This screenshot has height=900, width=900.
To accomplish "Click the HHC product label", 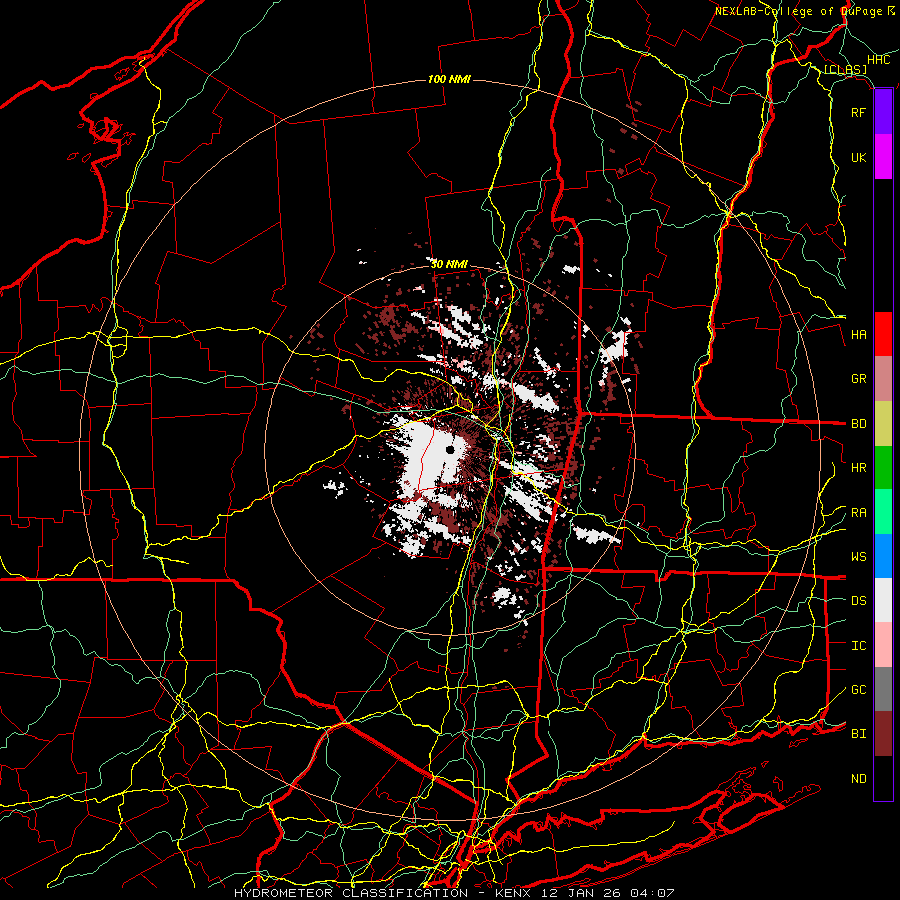I will (878, 60).
